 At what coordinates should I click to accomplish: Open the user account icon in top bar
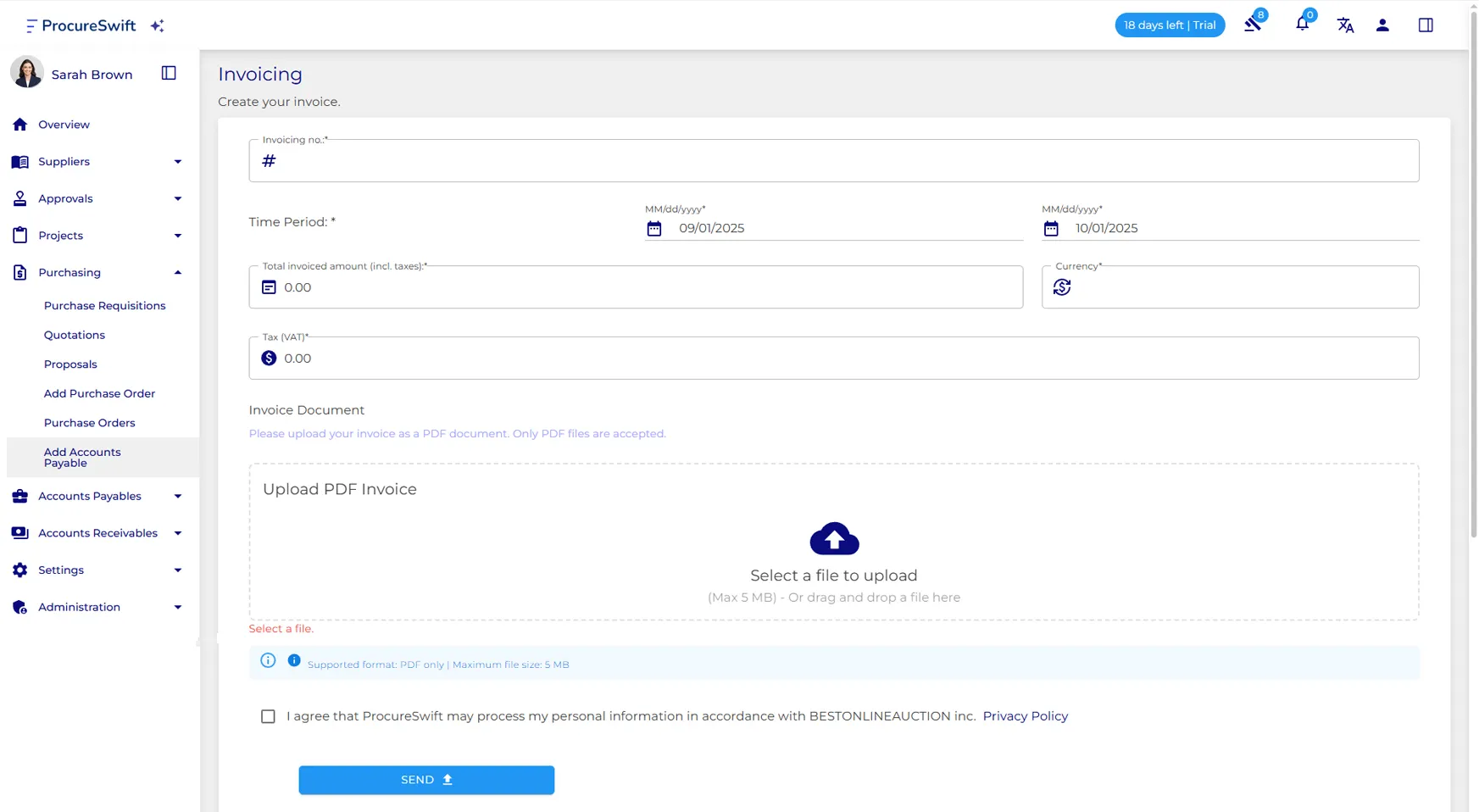coord(1382,25)
